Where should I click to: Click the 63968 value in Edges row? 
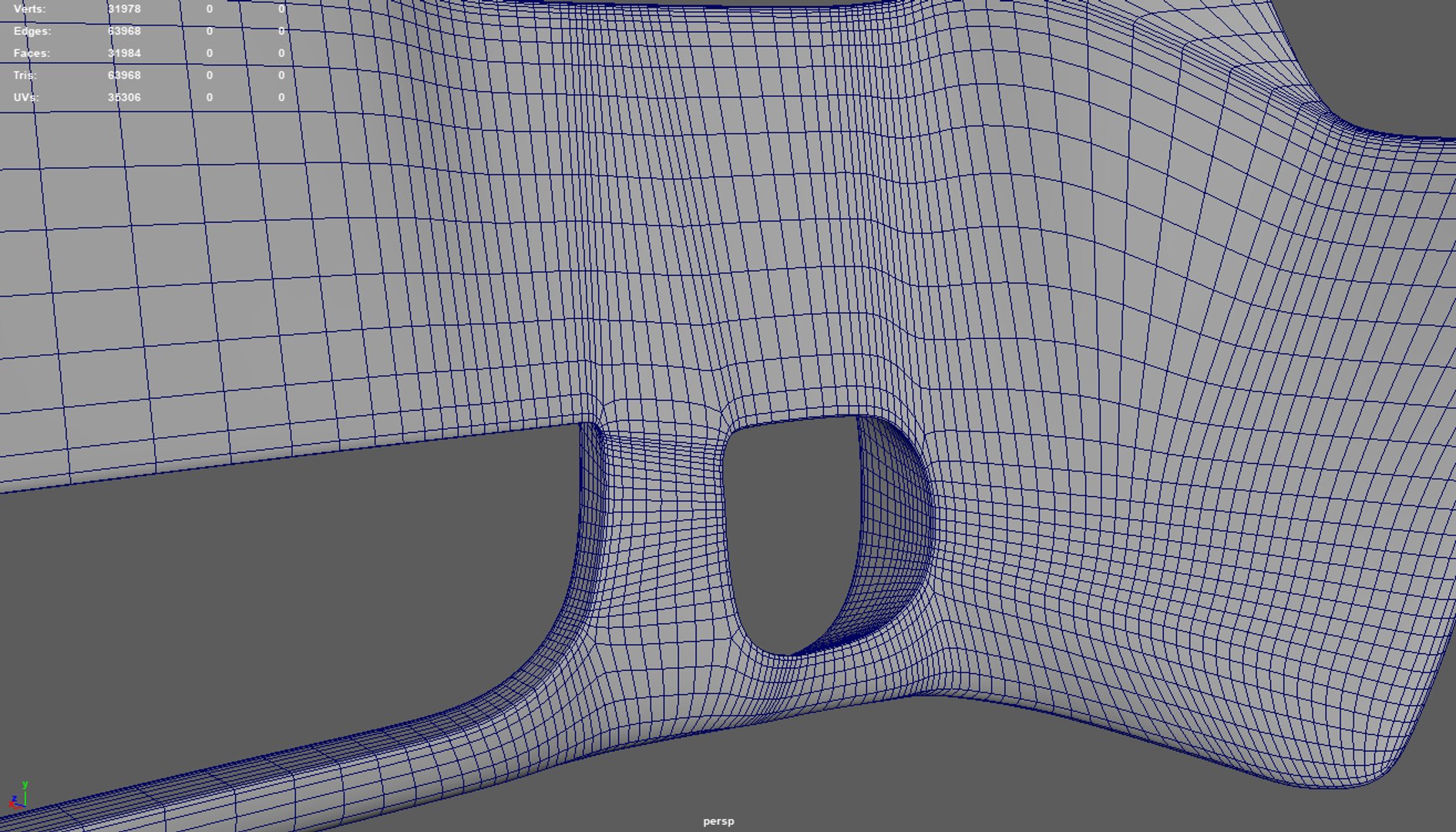(124, 32)
